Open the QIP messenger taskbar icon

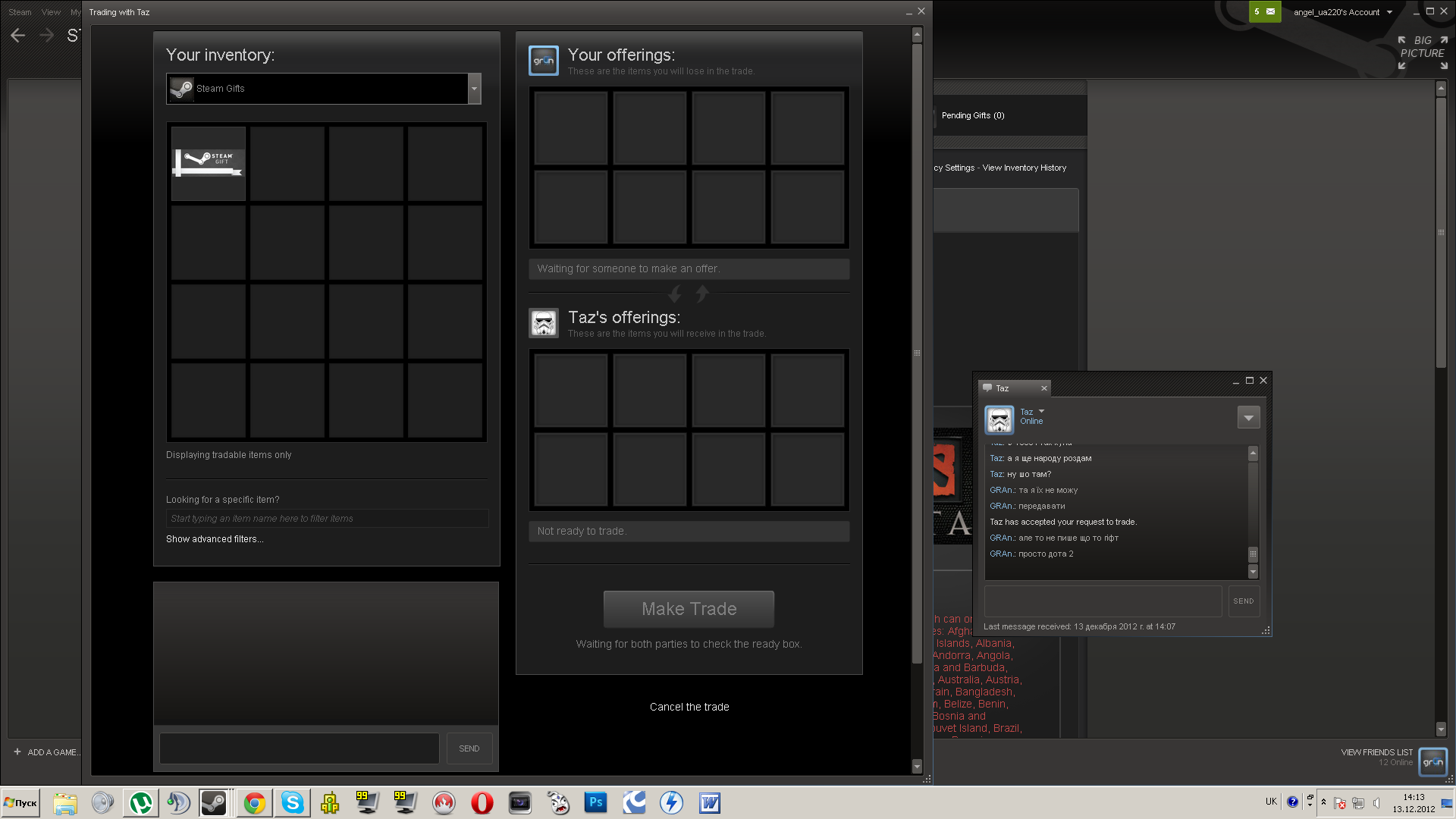(x=330, y=802)
